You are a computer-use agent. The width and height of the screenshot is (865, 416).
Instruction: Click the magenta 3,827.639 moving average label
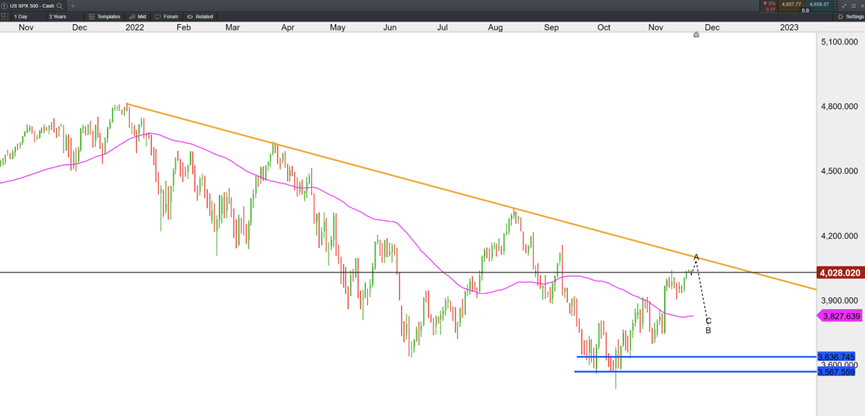click(839, 316)
